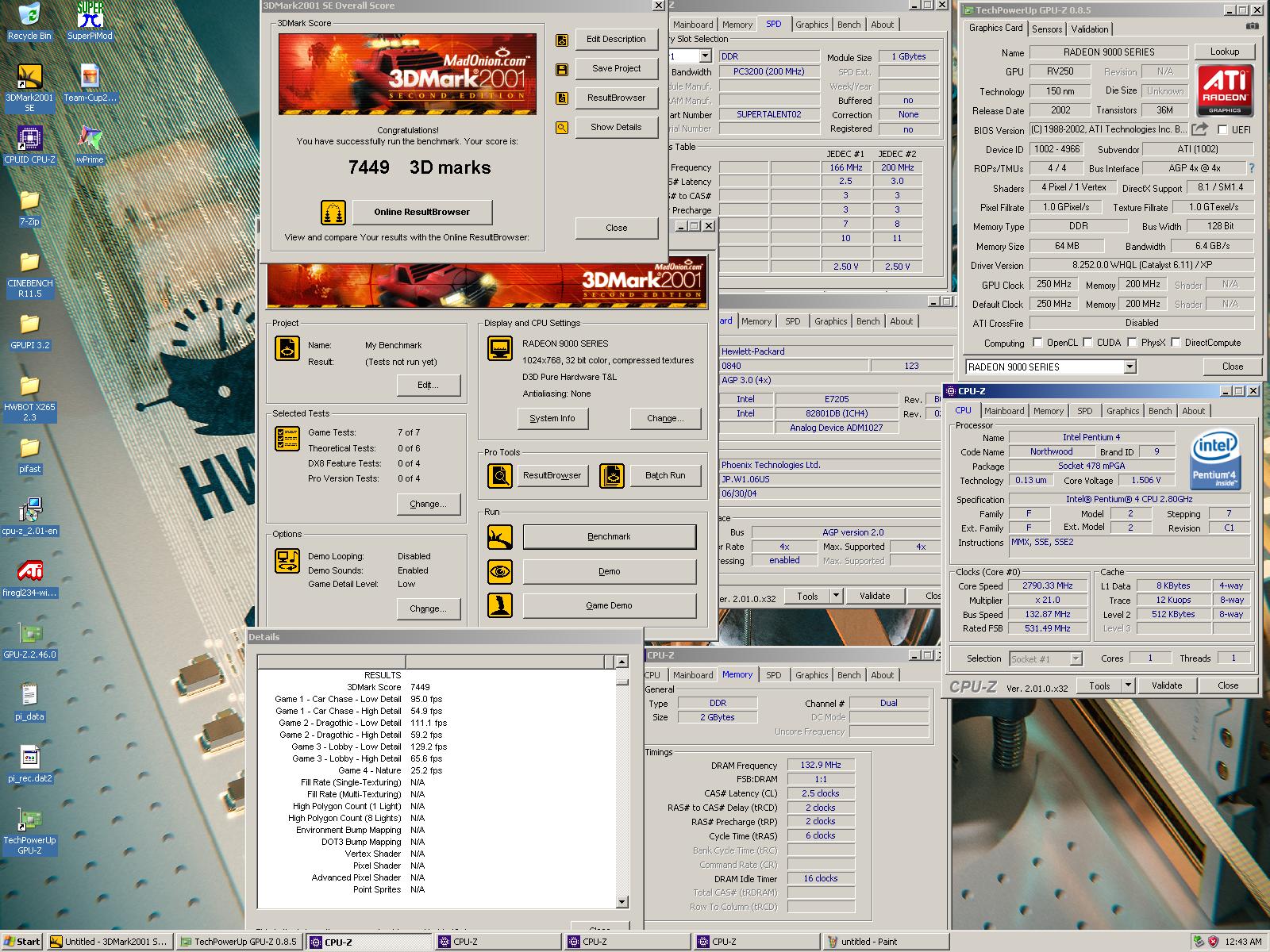Click the ResultBrowser icon in Pro Tools
1270x952 pixels.
(500, 475)
